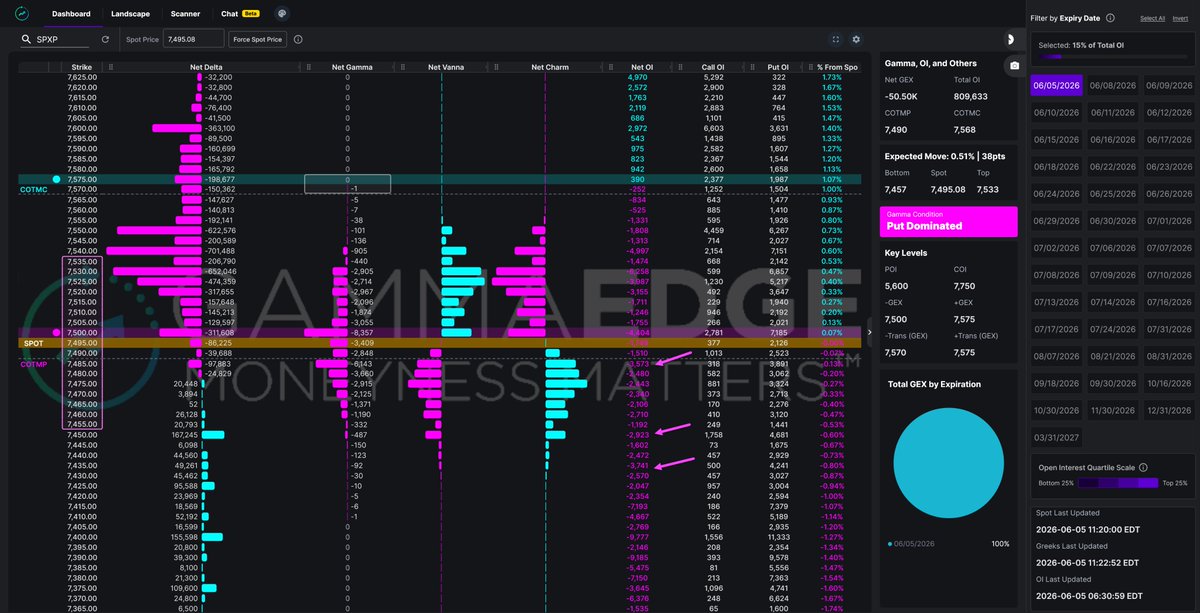
Task: Click the 7,365.00 strike row
Action: 440,608
